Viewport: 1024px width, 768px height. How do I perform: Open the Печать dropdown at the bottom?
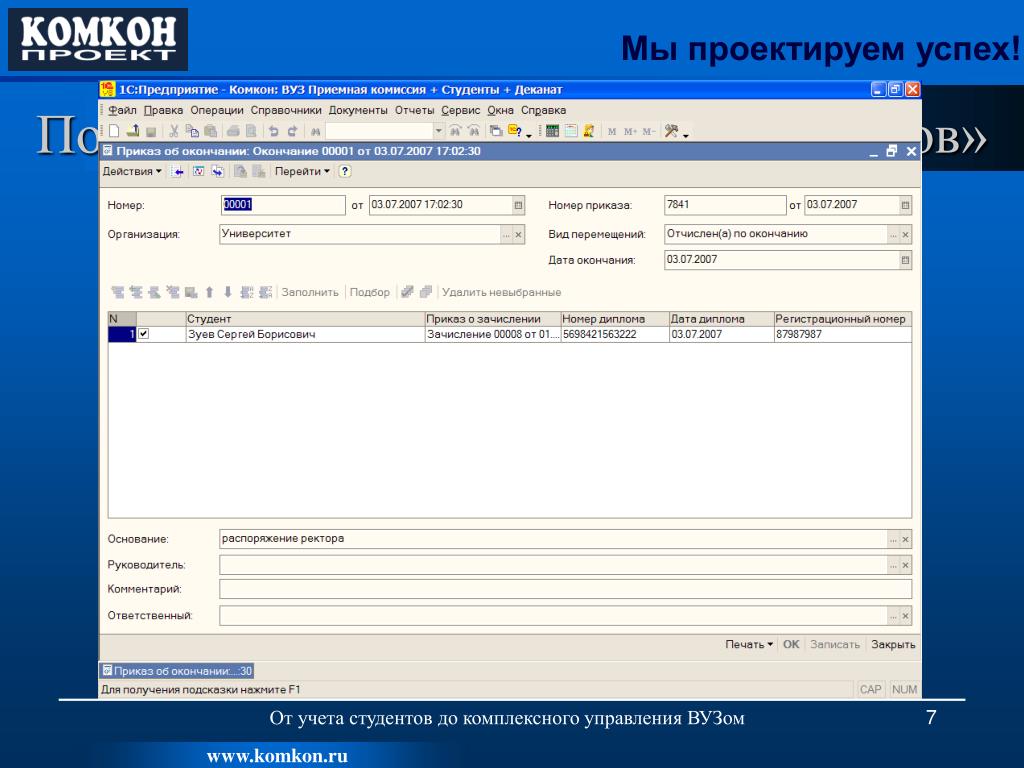[749, 644]
